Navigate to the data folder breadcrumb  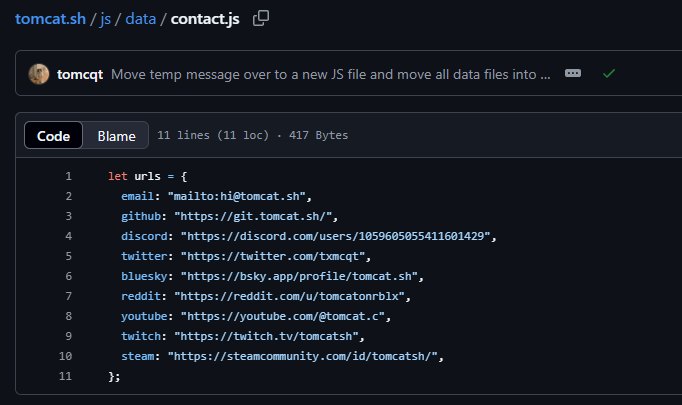pos(141,18)
